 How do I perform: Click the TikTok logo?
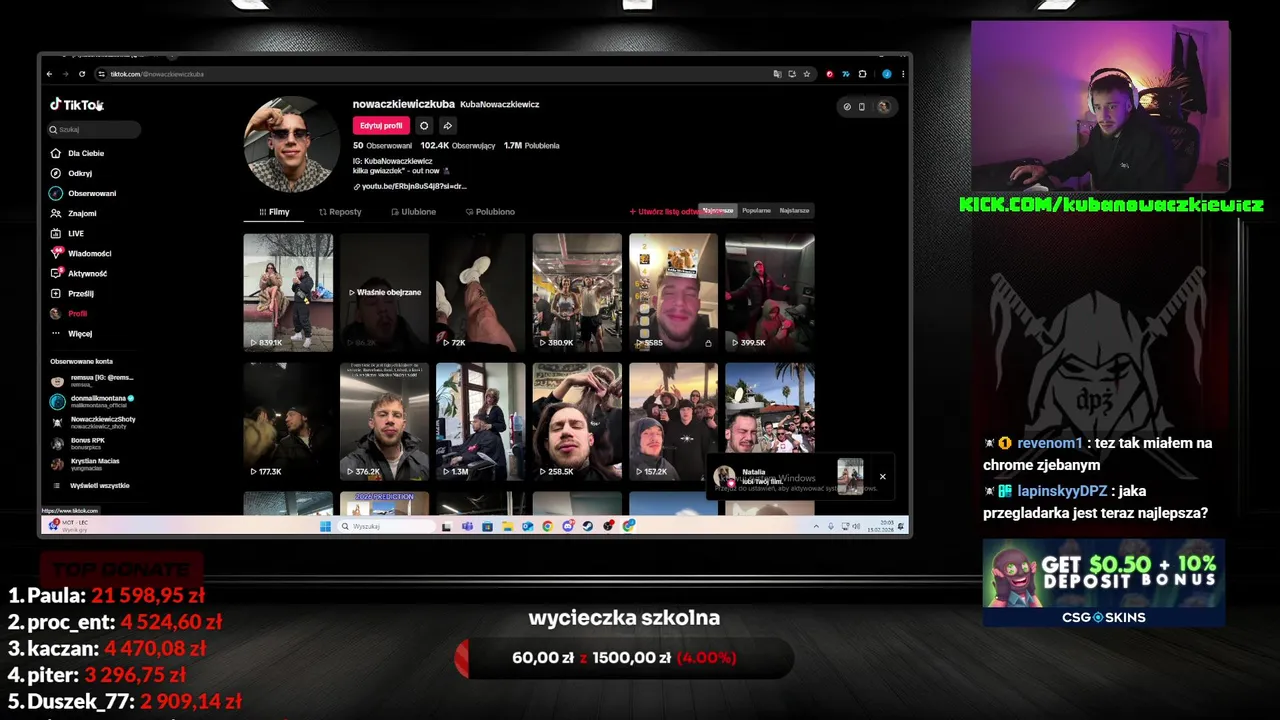(x=77, y=104)
